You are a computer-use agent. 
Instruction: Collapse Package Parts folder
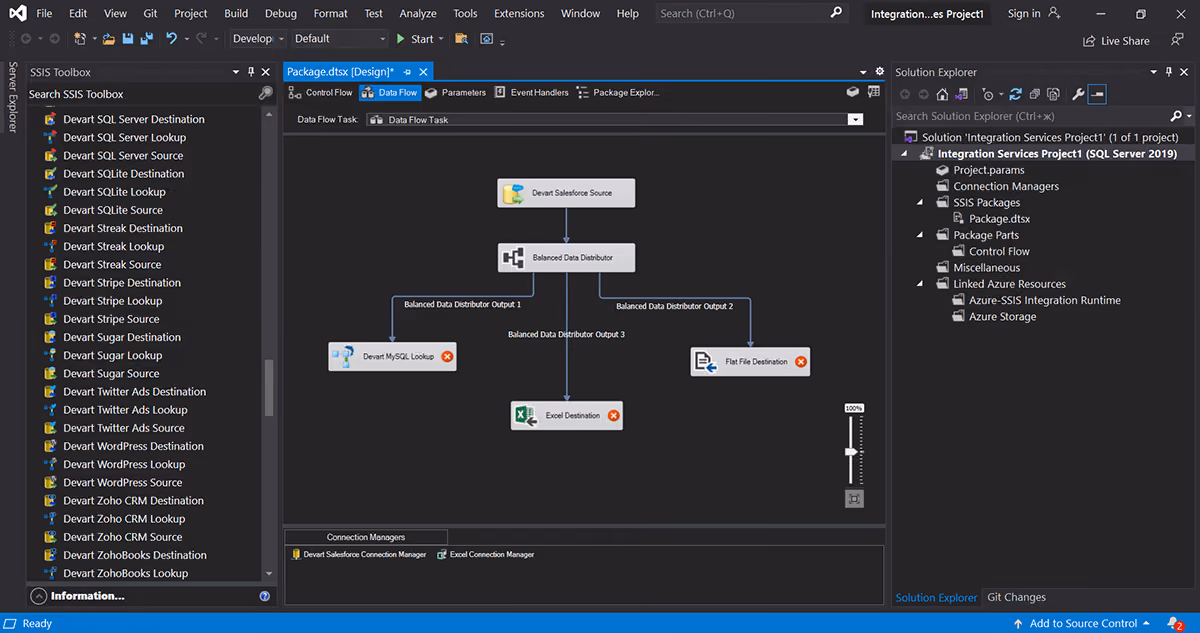(x=921, y=235)
